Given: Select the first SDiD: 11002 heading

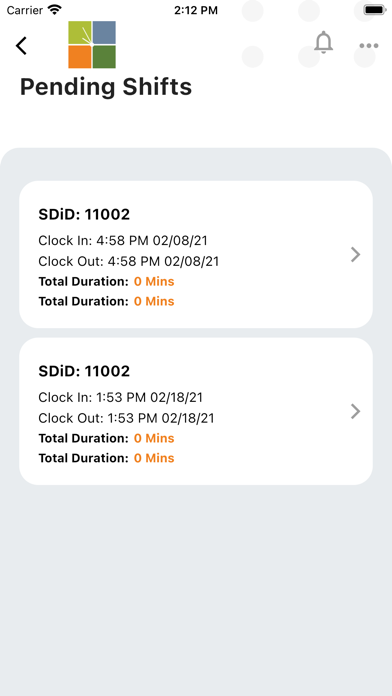Looking at the screenshot, I should [84, 214].
